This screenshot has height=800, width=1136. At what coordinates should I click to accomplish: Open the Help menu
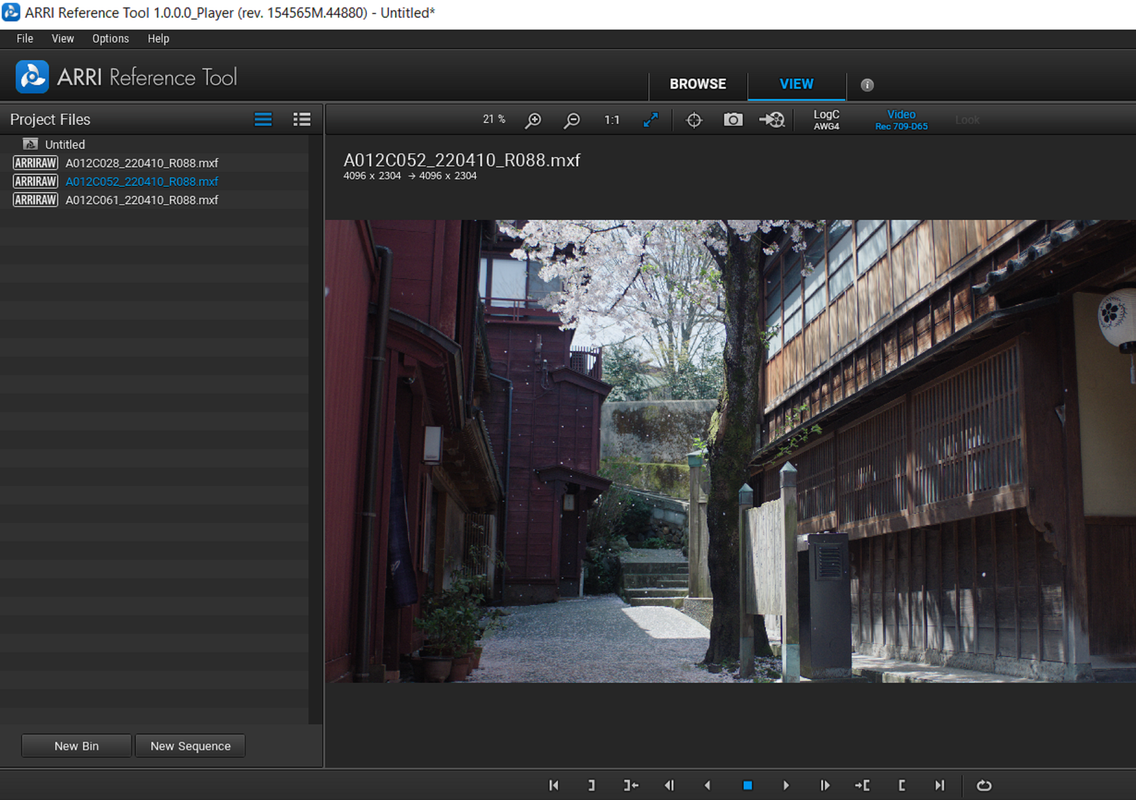pyautogui.click(x=158, y=38)
